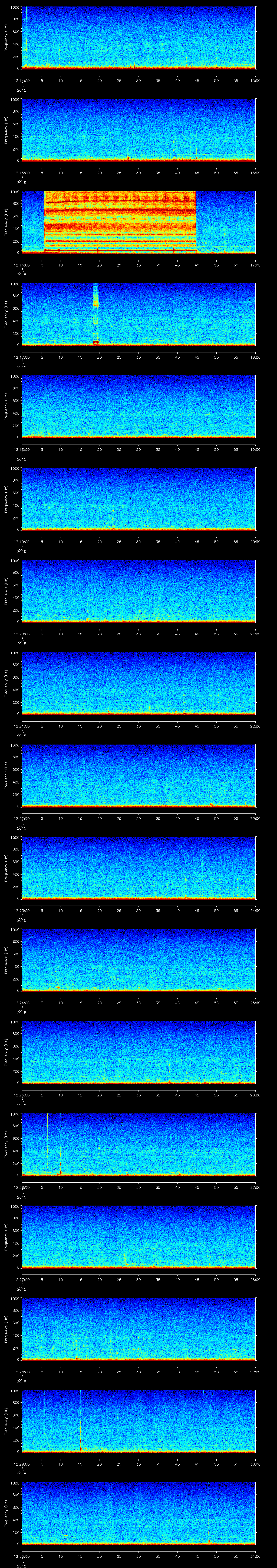Select the vertical burst near 19s in 12:17 spectrogram
Screen dimensions: 277x1568
click(95, 313)
